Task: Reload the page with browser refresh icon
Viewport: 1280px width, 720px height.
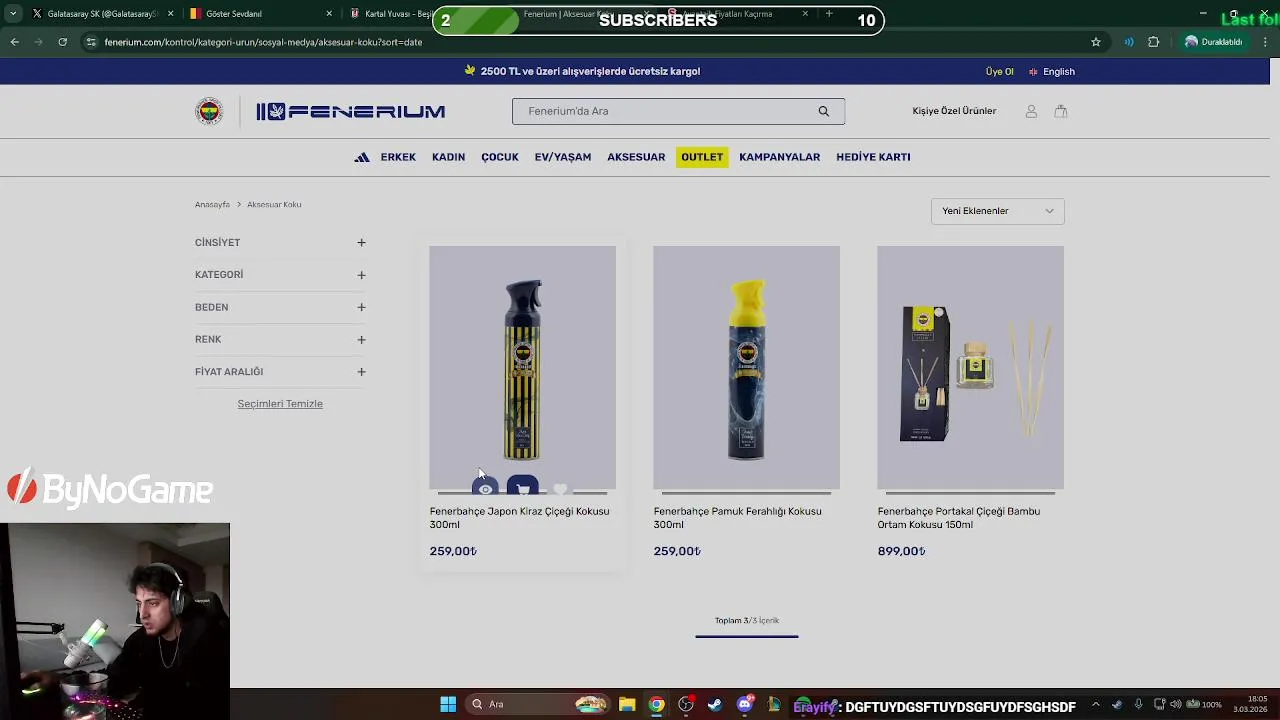Action: coord(62,42)
